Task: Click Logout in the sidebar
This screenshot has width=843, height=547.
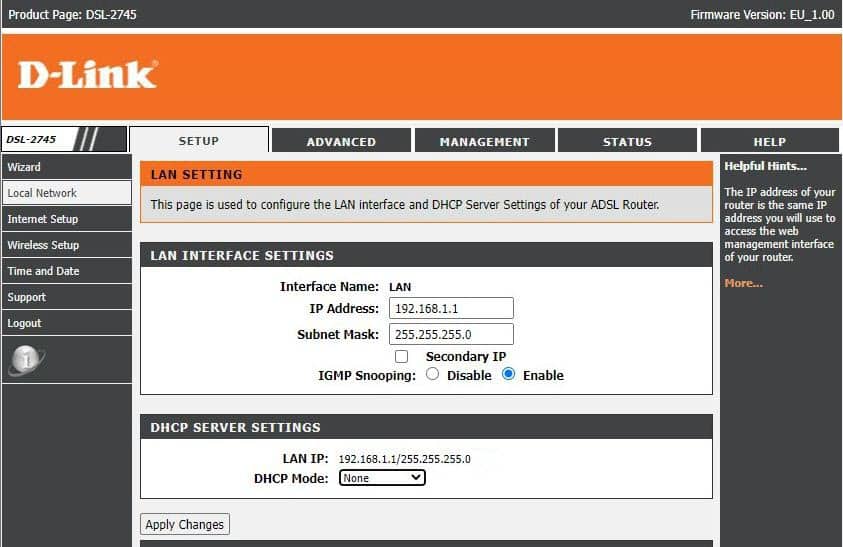Action: click(x=67, y=323)
